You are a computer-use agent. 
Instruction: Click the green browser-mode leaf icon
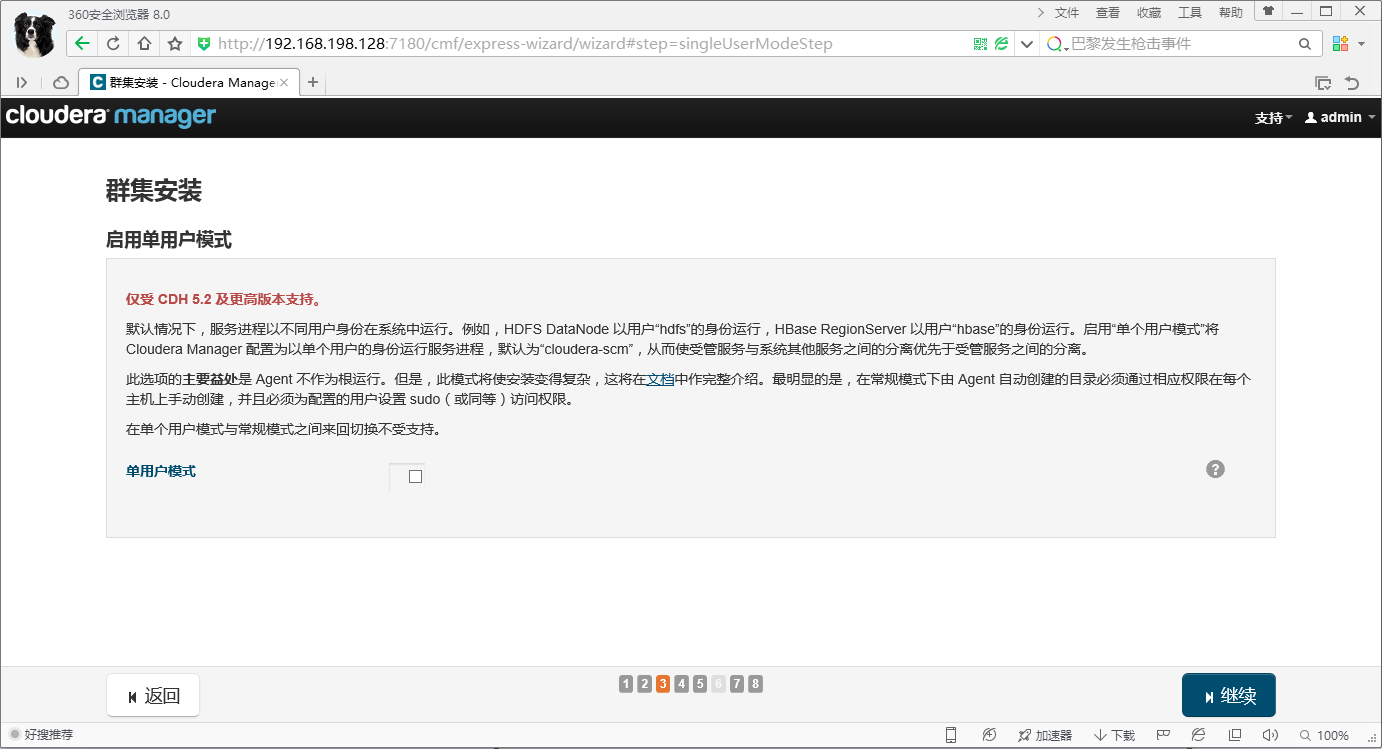click(1001, 44)
